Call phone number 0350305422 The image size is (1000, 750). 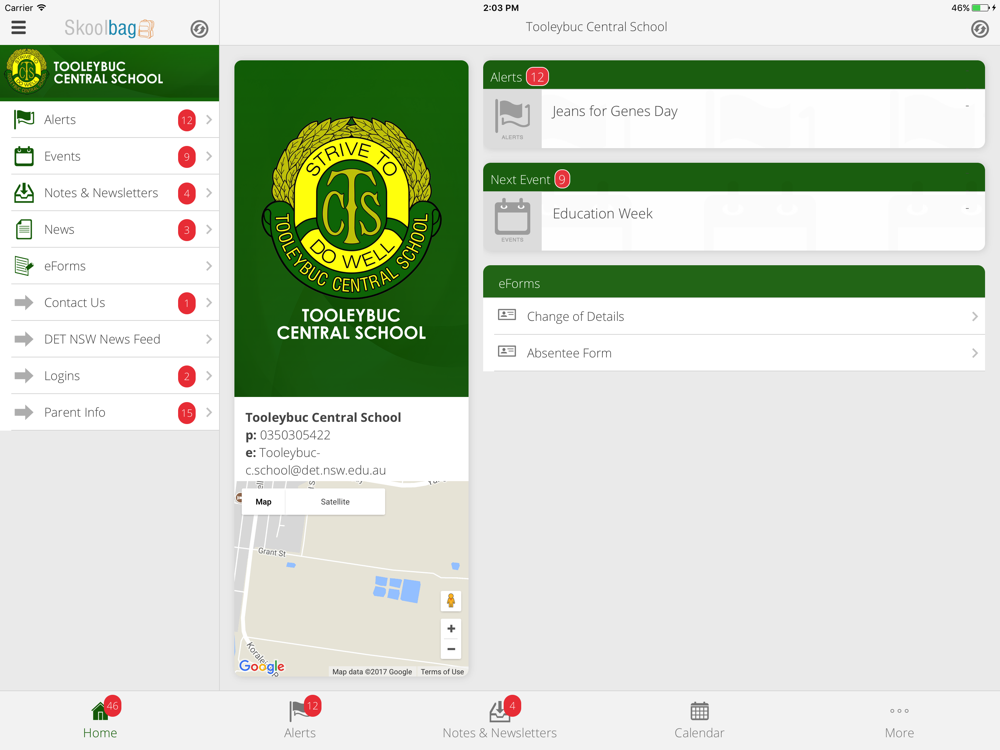(x=295, y=435)
